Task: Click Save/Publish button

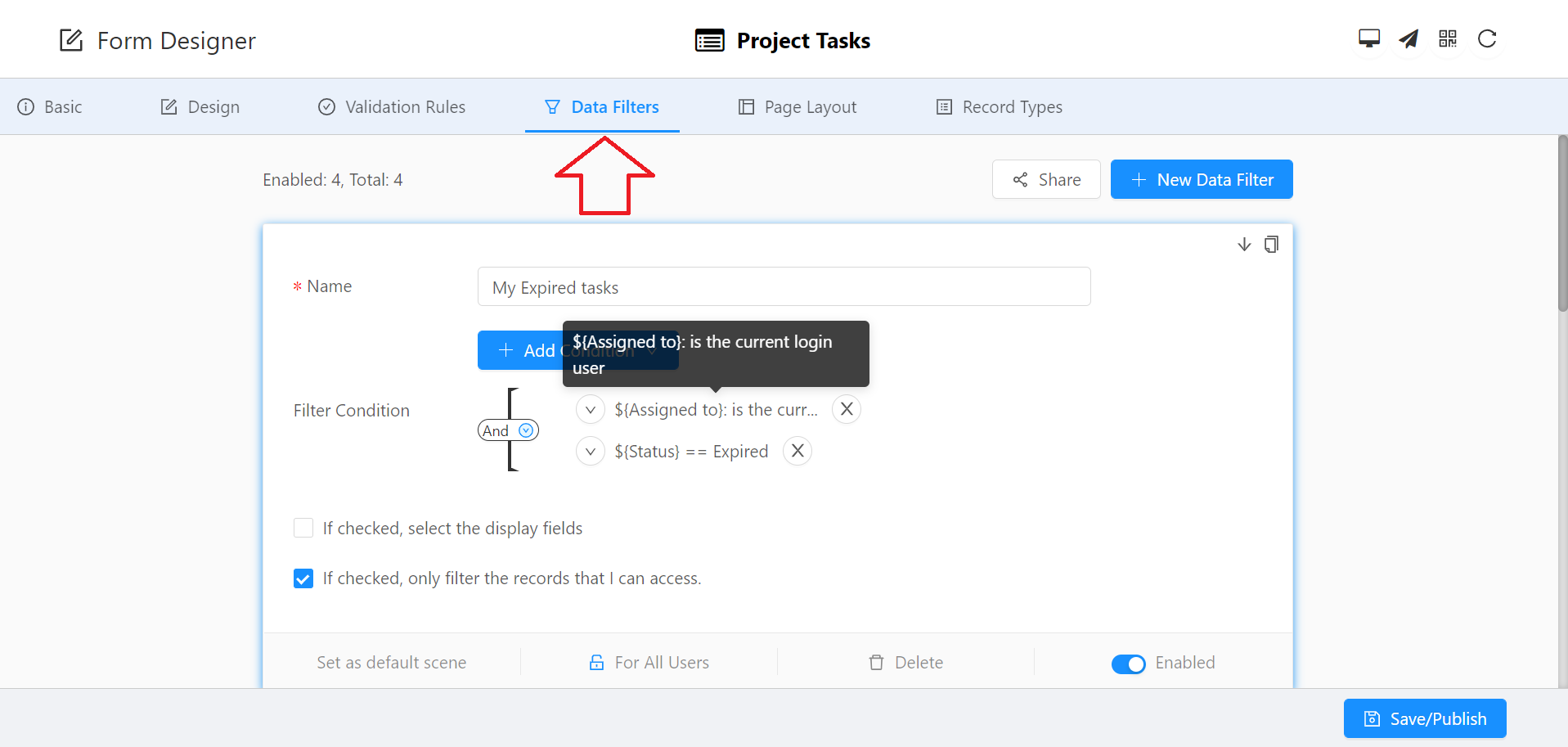Action: (1425, 718)
